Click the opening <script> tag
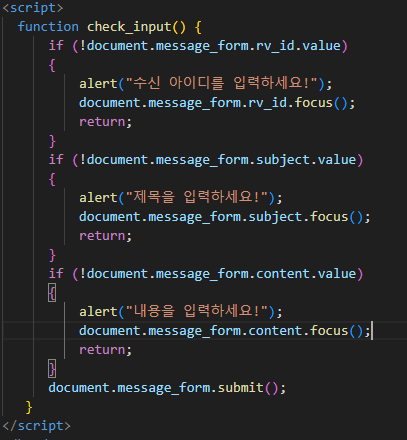 point(33,7)
